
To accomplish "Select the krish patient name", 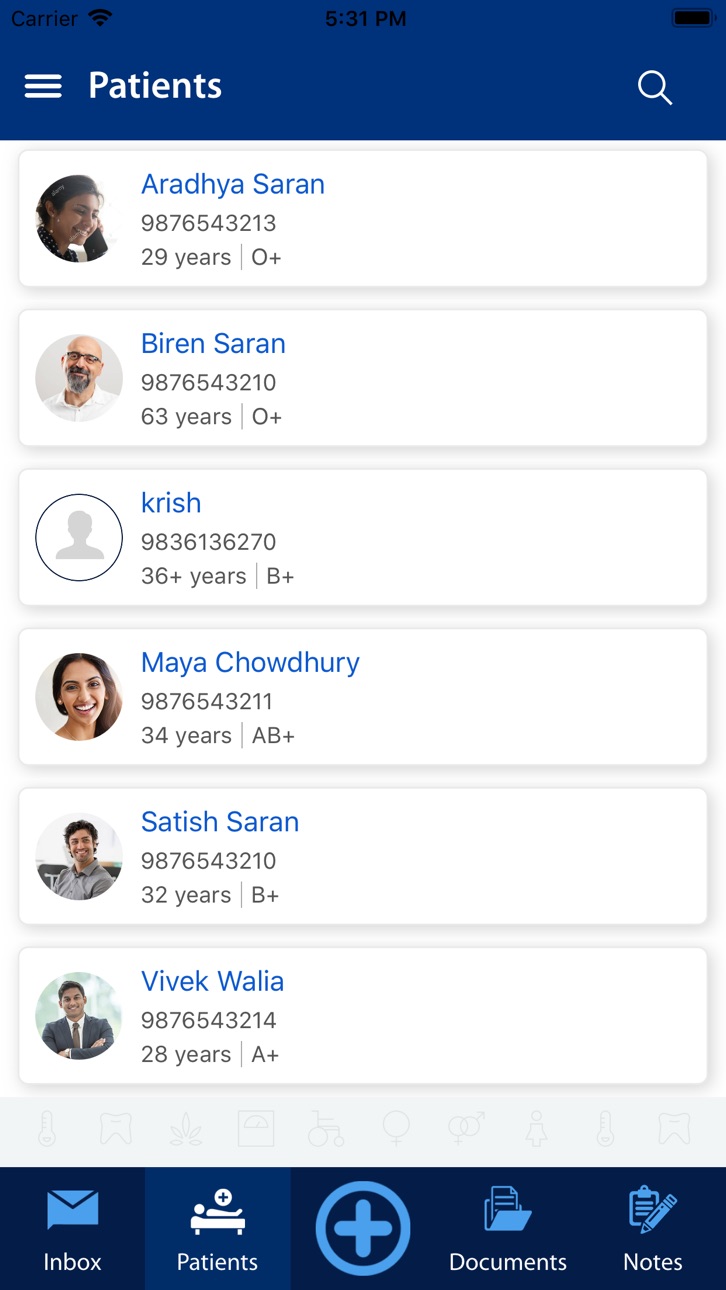I will click(171, 503).
